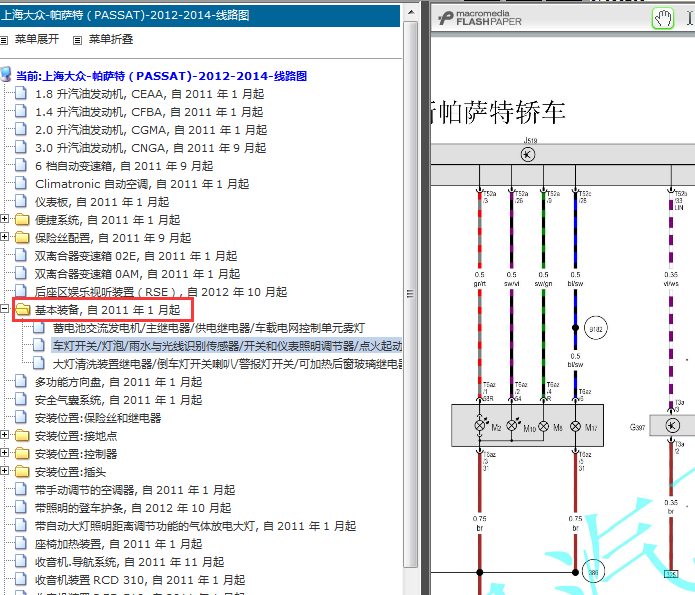The height and width of the screenshot is (595, 695).
Task: Click the 菜单折叠 collapse-all button
Action: click(111, 39)
